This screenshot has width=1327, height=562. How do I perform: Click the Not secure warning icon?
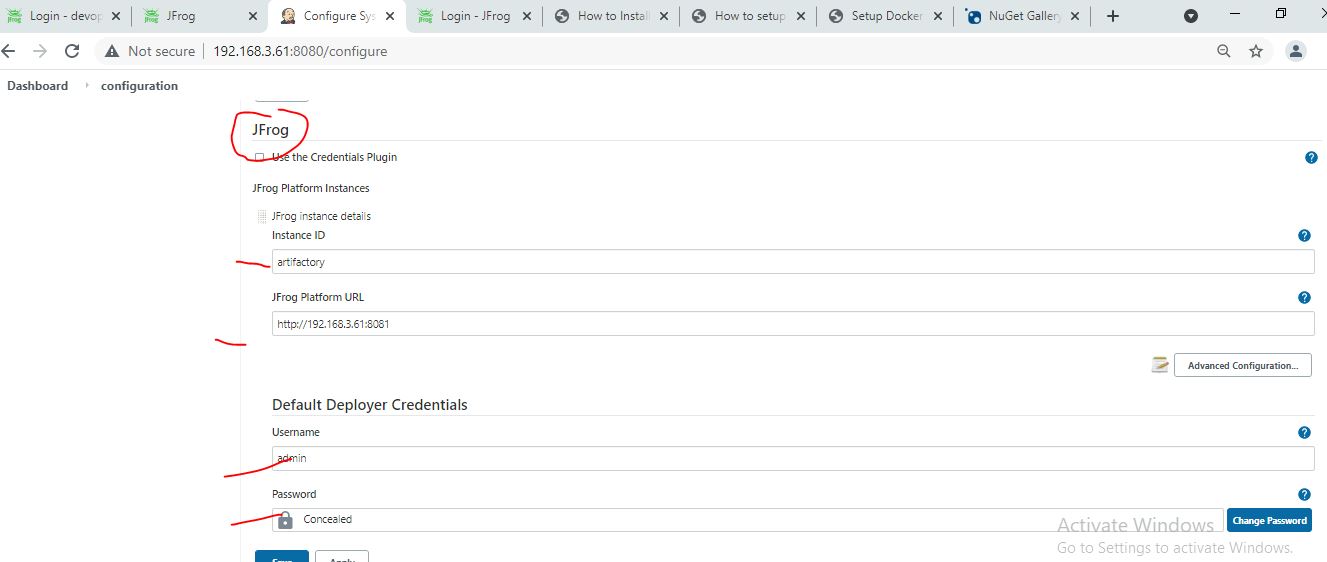point(110,51)
